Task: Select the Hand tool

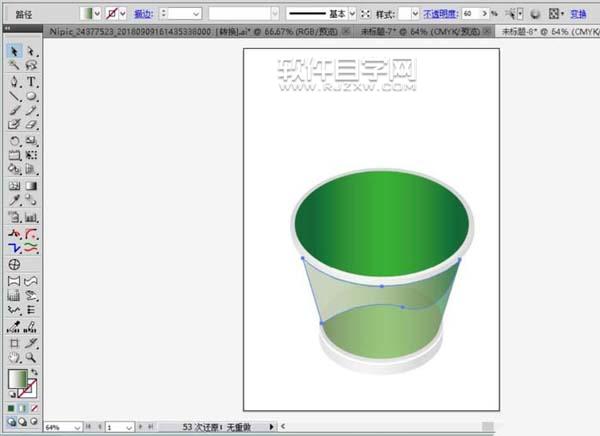Action: (14, 358)
